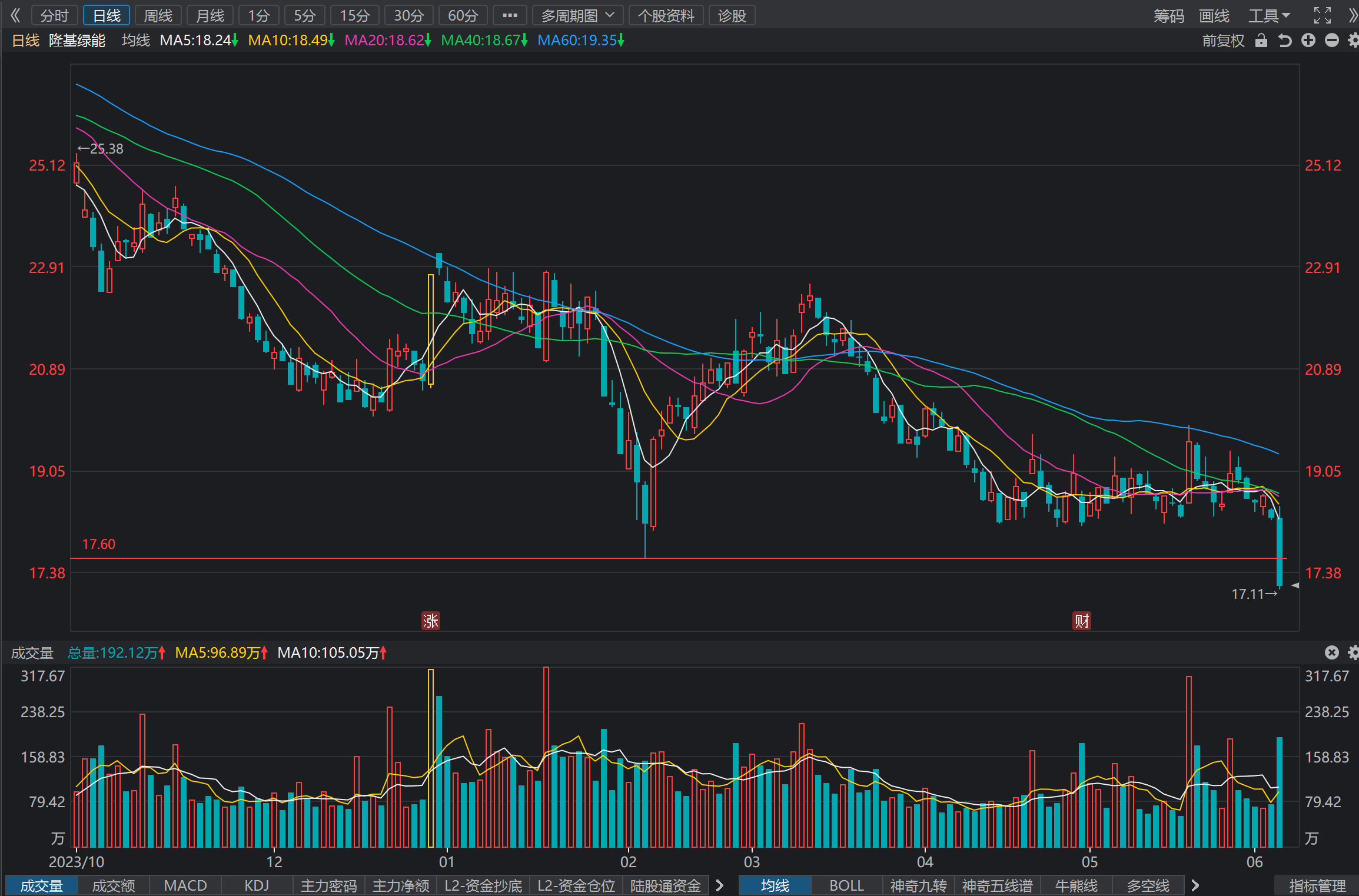Click the yellow-highlighted candlestick
This screenshot has width=1359, height=896.
[431, 330]
